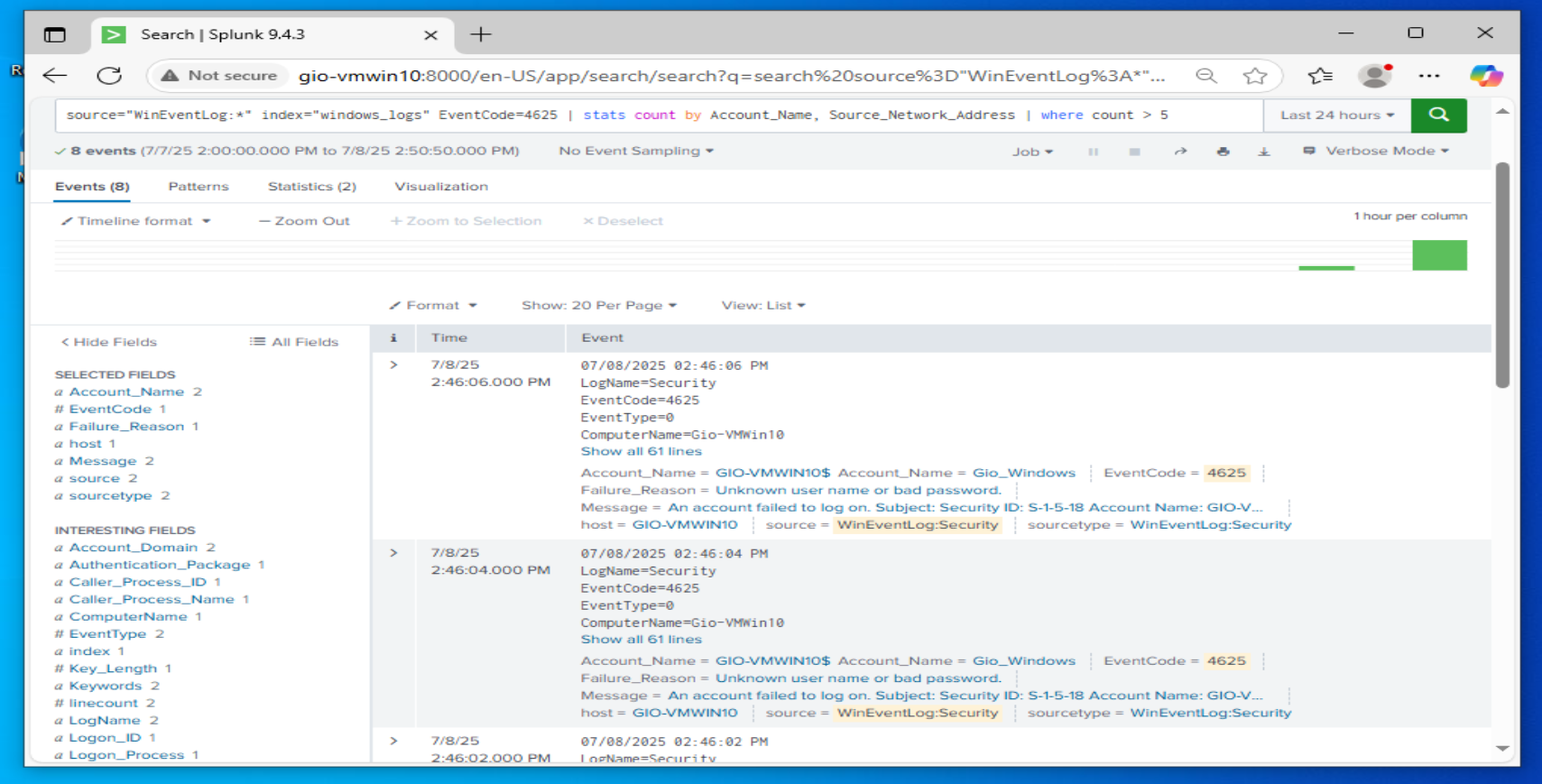Close the Splunk search tab
1542x784 pixels.
click(430, 34)
